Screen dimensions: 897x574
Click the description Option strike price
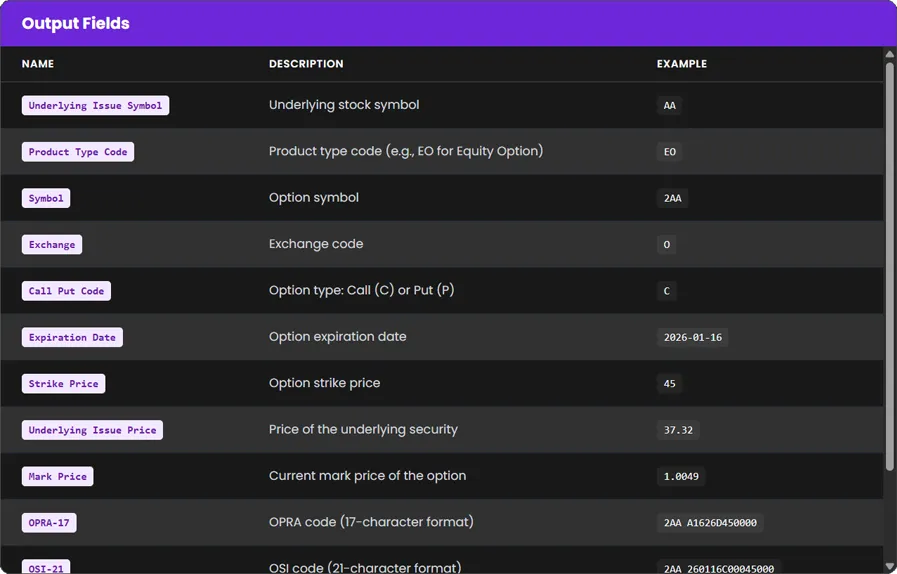[324, 383]
